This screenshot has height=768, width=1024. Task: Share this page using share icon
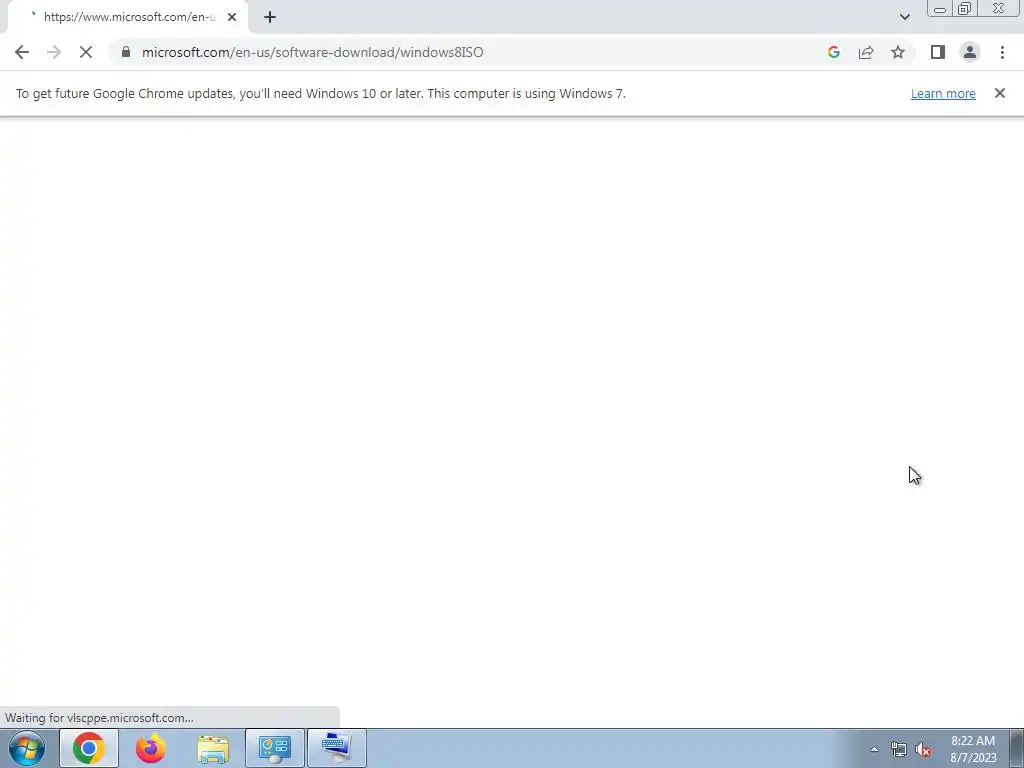[866, 52]
